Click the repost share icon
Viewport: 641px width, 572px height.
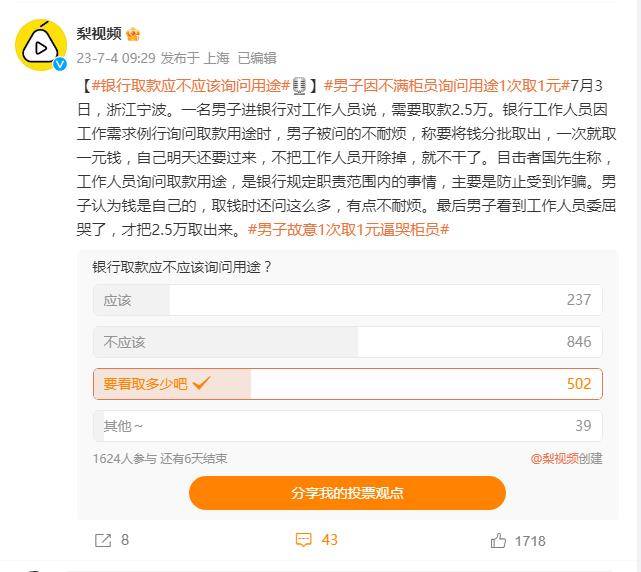tap(103, 541)
